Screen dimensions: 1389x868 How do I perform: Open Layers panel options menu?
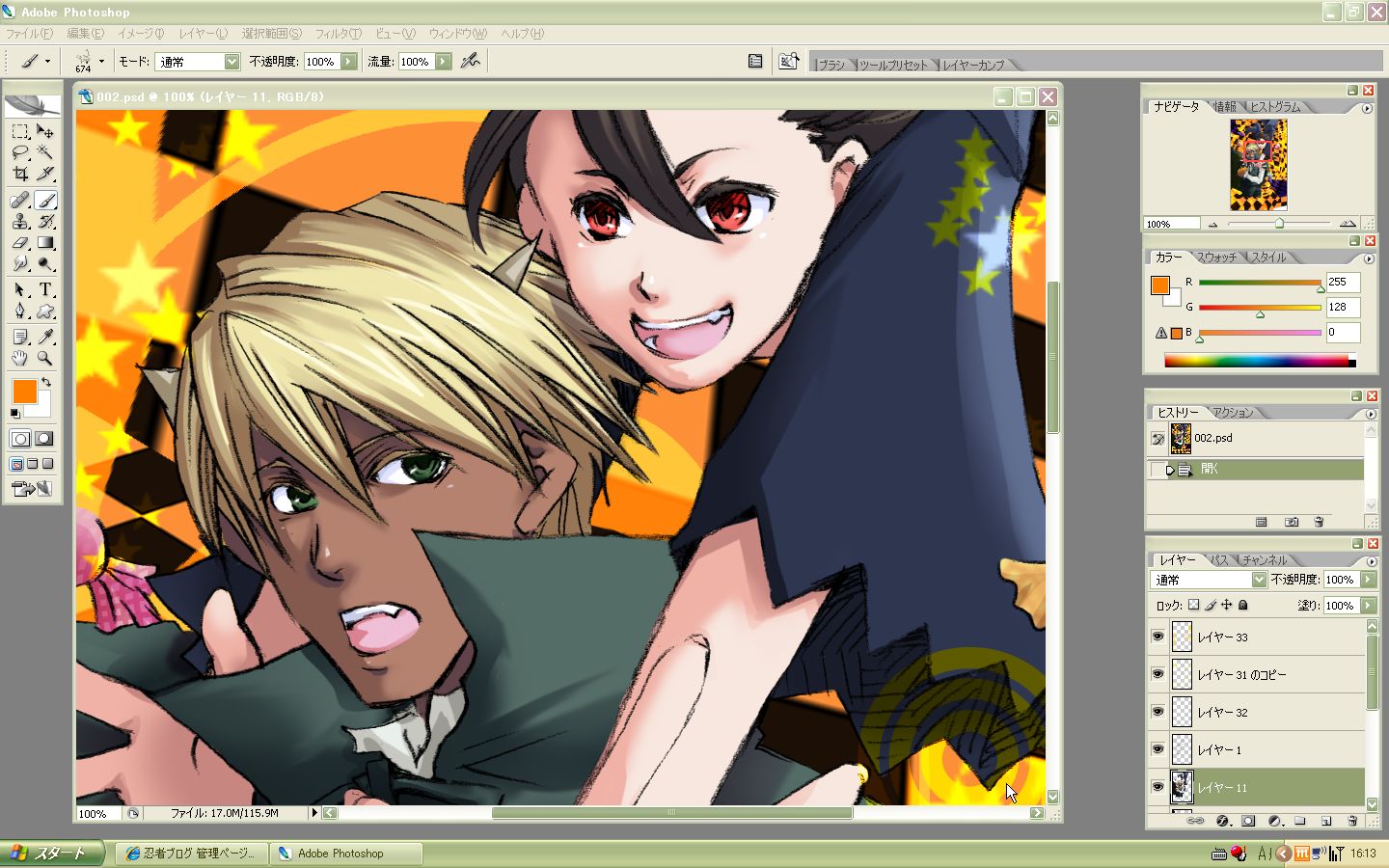[1370, 561]
